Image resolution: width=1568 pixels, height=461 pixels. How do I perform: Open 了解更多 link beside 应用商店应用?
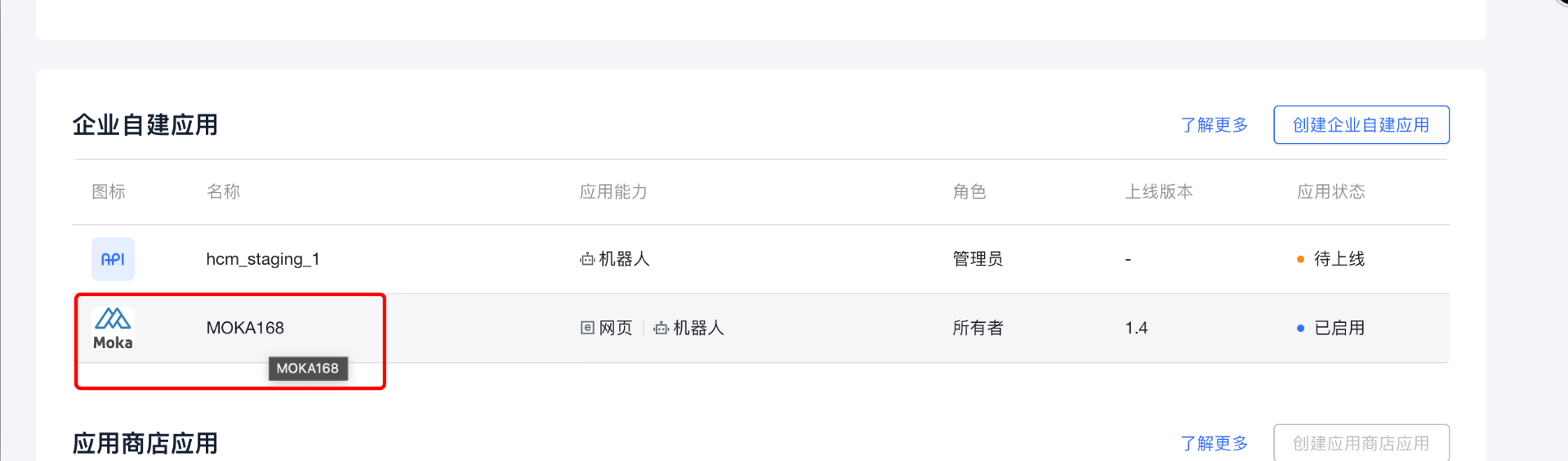point(1214,443)
